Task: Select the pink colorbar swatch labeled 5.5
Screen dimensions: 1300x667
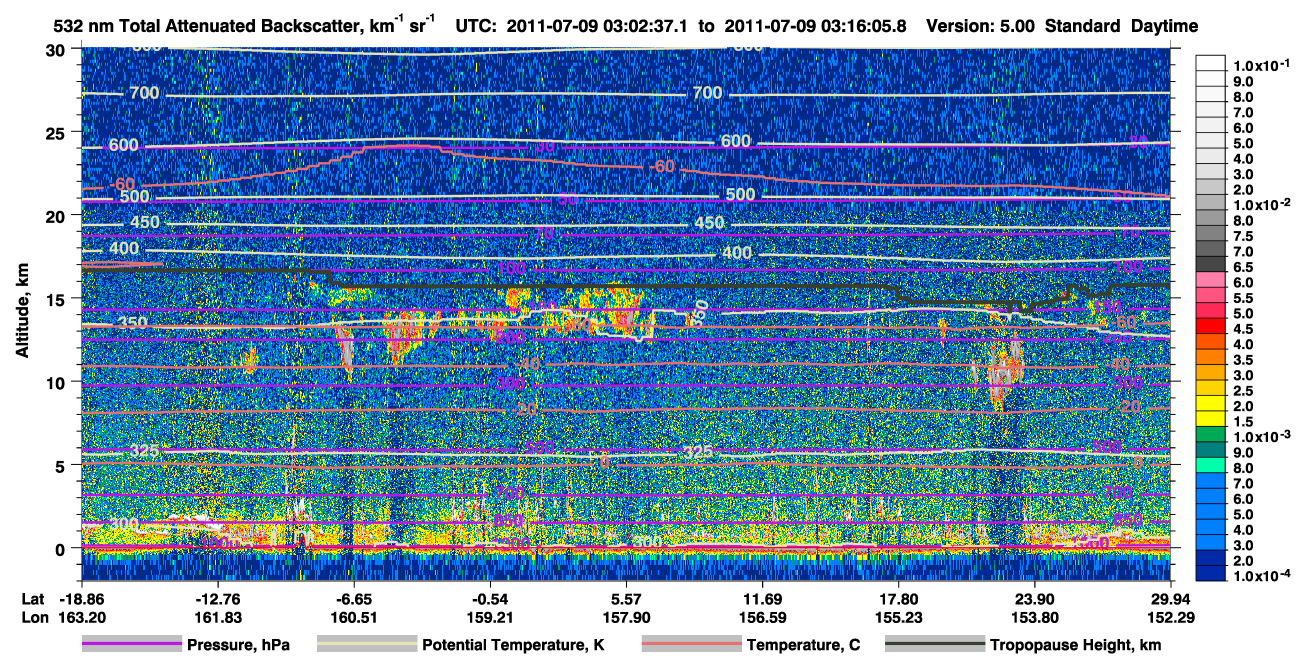Action: point(1211,297)
